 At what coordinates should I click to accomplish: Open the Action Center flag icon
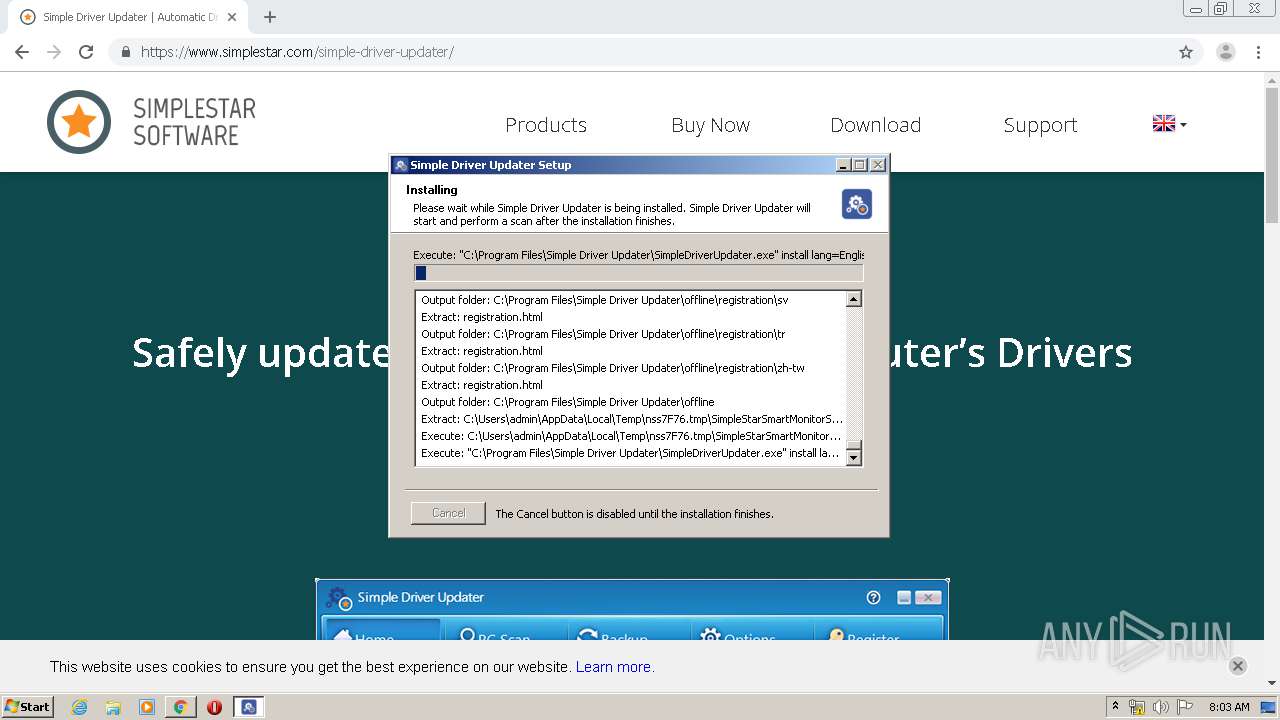pyautogui.click(x=1184, y=707)
